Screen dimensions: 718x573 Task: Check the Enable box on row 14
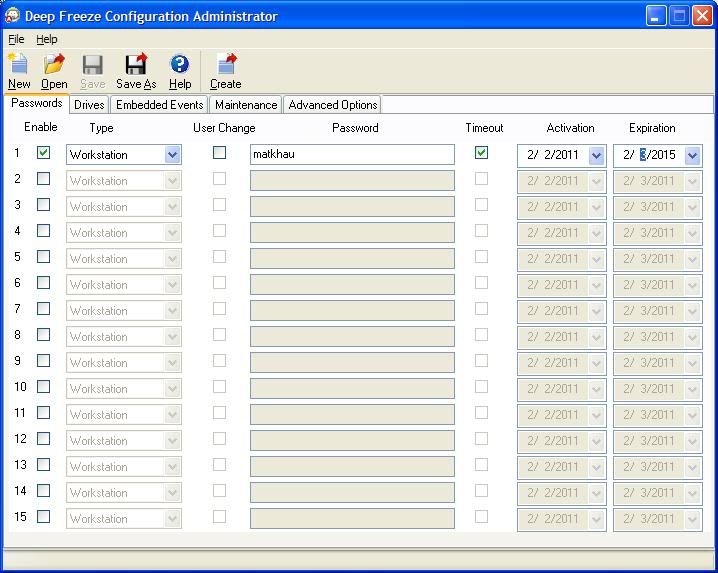44,491
